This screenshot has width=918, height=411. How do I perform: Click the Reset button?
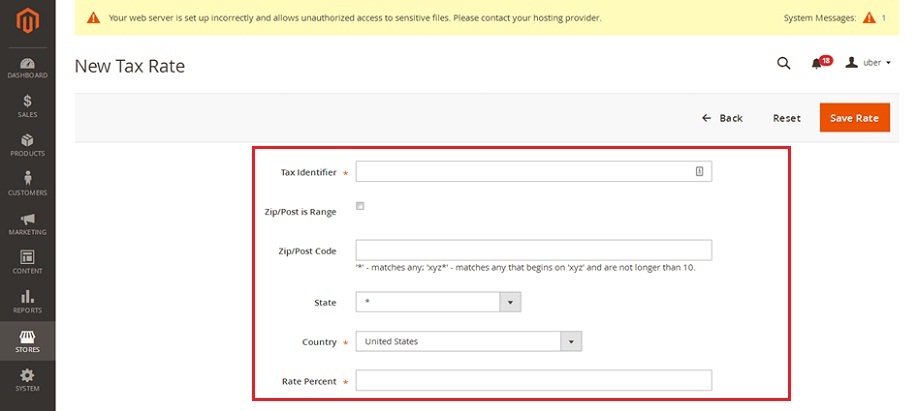(786, 118)
